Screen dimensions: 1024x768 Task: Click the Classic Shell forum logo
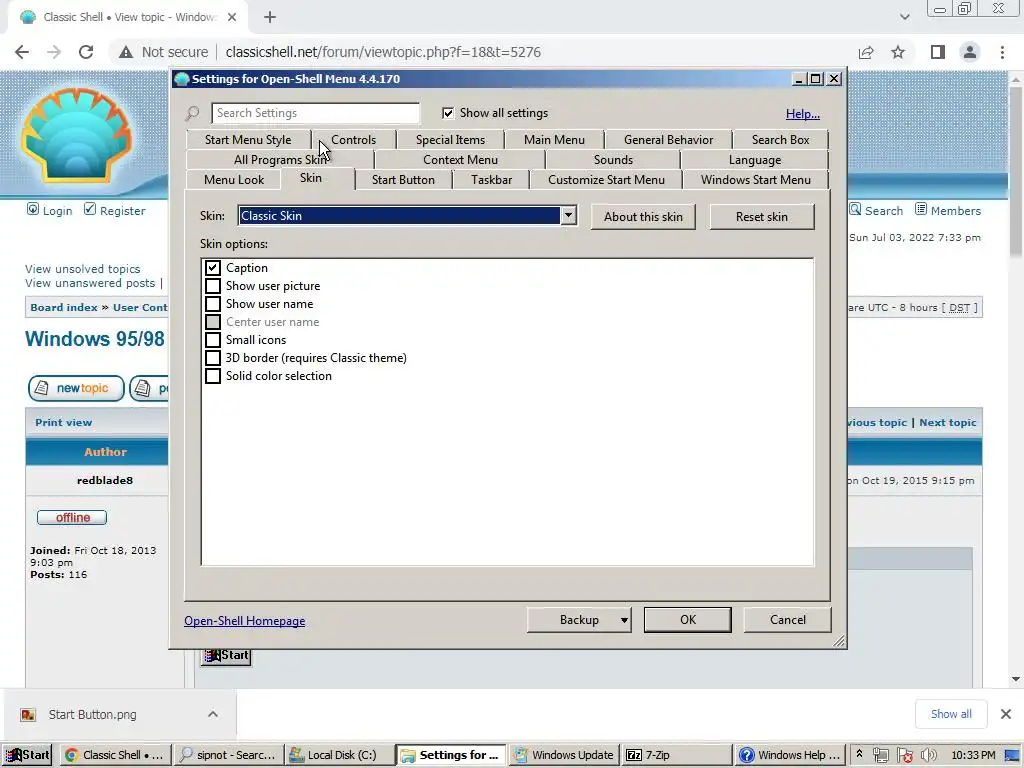pos(76,135)
